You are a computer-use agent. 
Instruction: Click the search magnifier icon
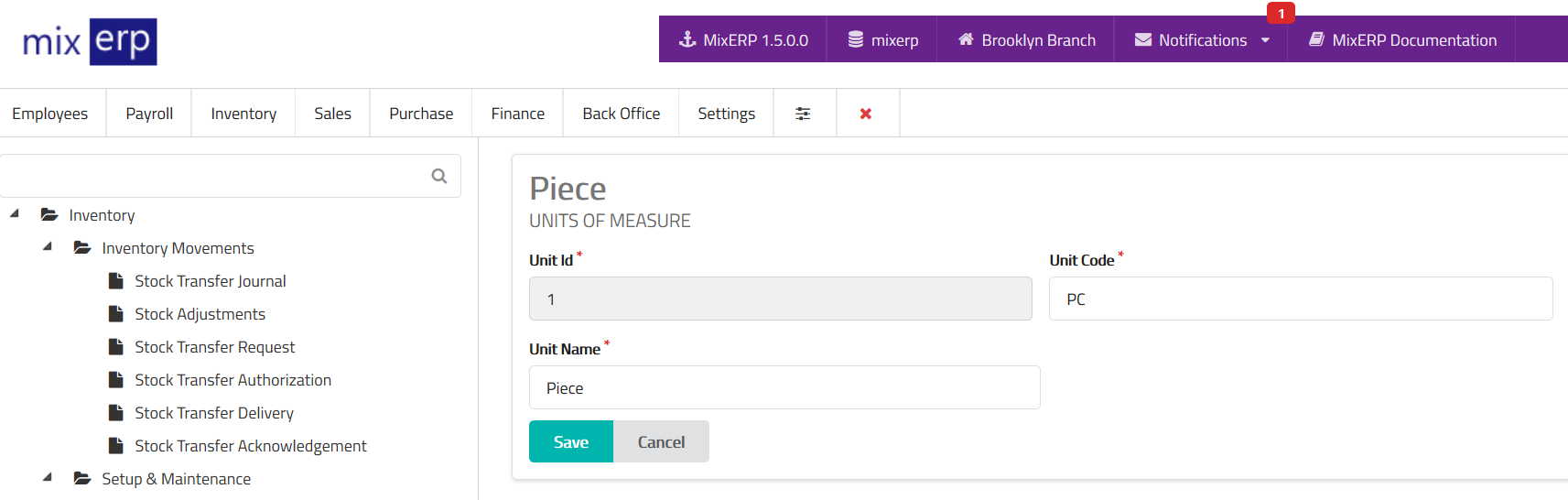coord(439,176)
